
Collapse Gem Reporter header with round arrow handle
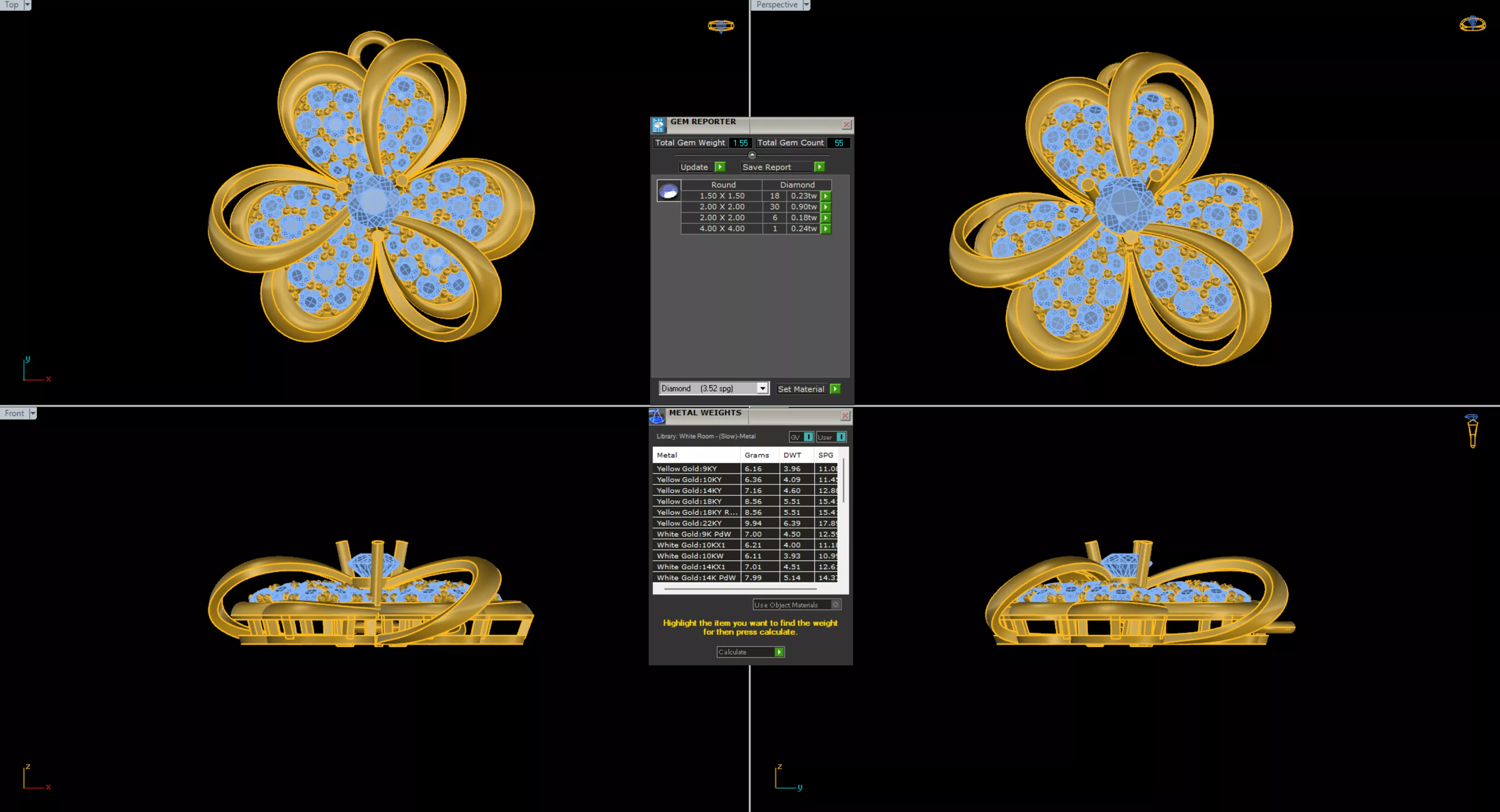click(752, 155)
